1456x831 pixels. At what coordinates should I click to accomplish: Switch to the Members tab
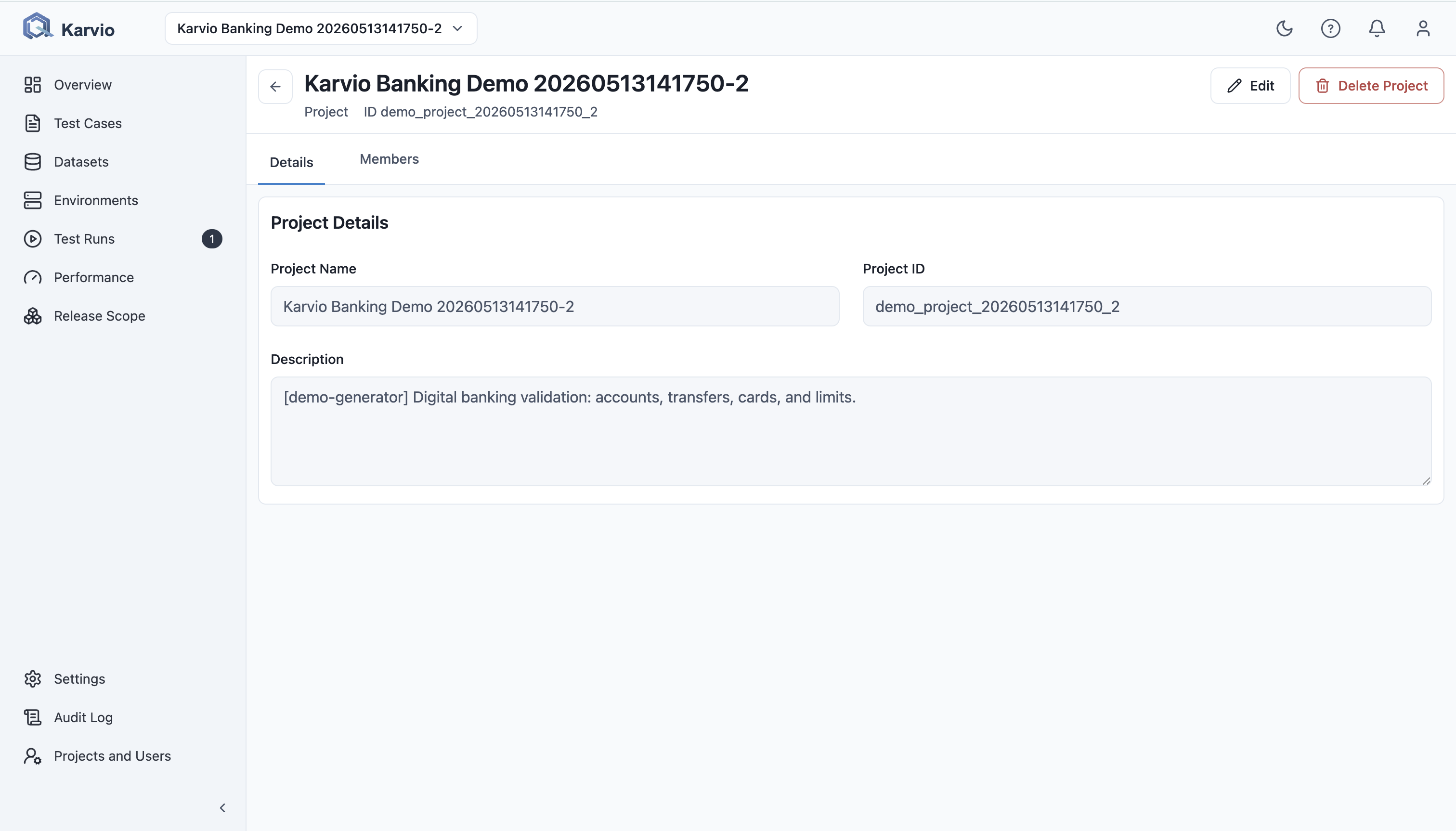tap(389, 159)
